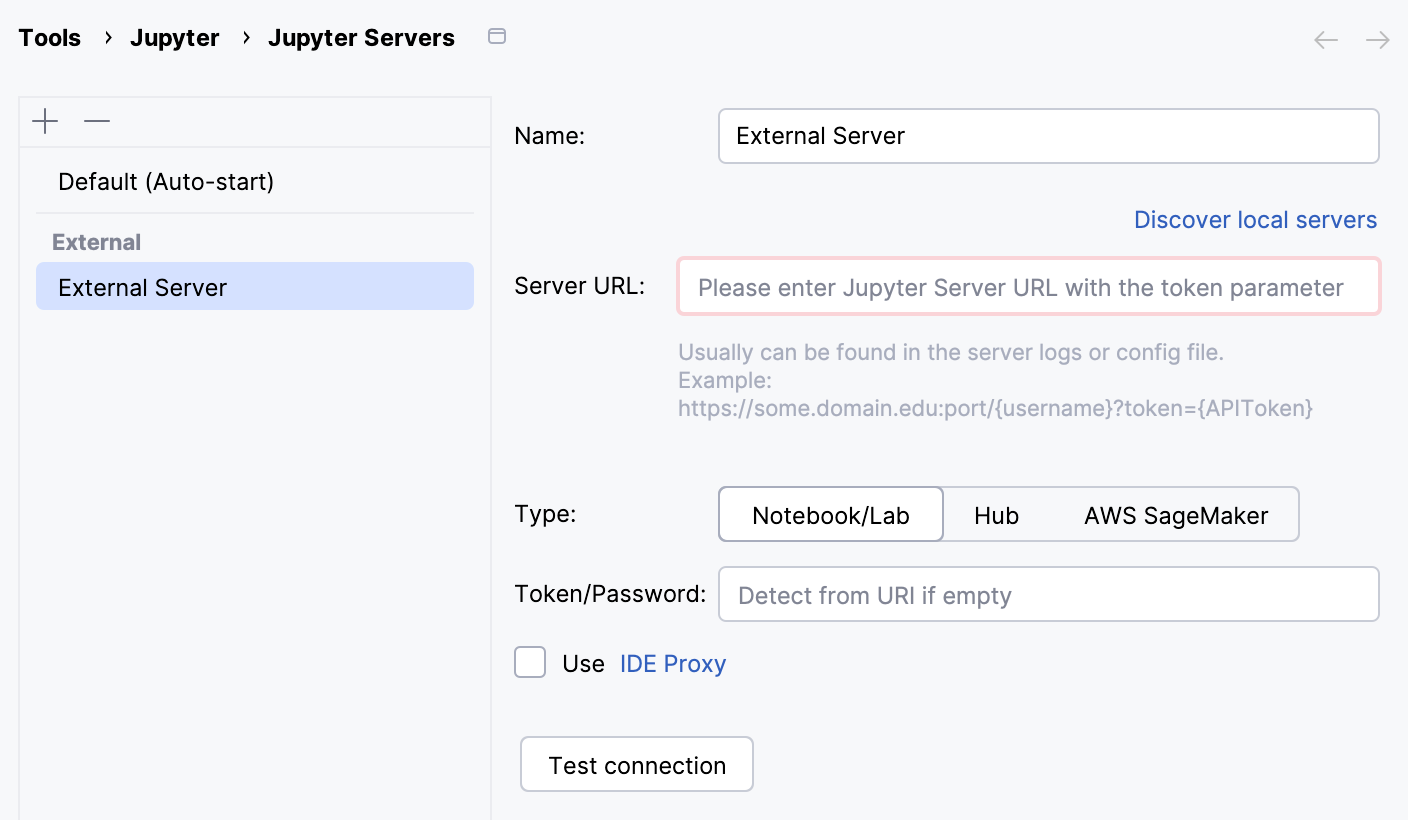Open Jupyter in the breadcrumb
Screen dimensions: 1408x820
(x=174, y=37)
